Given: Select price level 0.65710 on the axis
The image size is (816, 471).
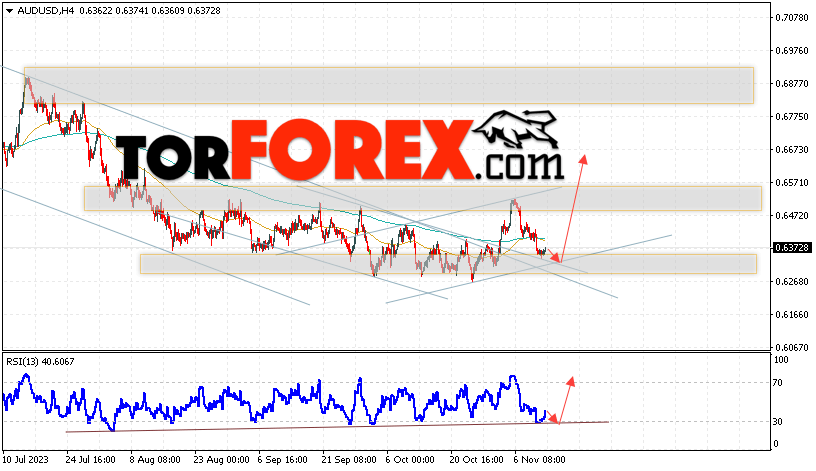Looking at the screenshot, I should point(792,183).
